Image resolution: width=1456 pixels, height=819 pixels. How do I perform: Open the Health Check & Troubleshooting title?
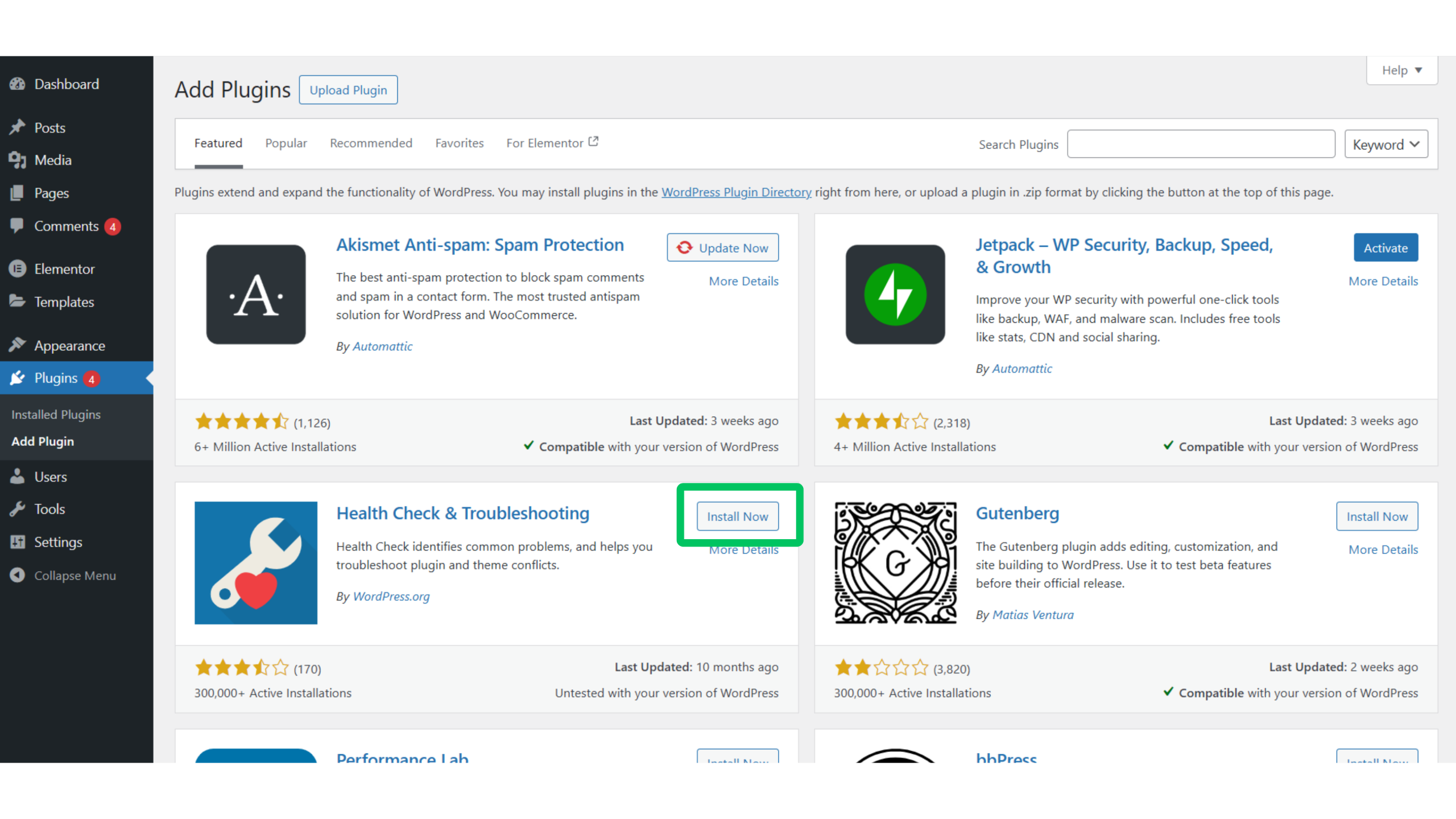pos(463,513)
